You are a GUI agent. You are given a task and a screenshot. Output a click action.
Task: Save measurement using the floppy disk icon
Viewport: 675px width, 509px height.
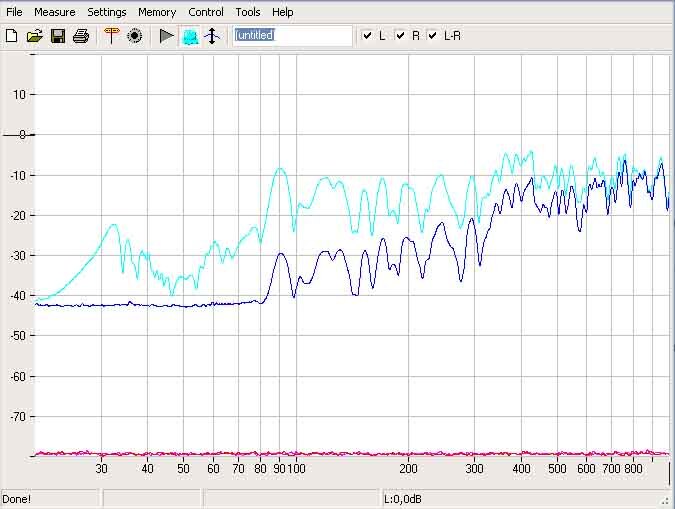click(57, 36)
